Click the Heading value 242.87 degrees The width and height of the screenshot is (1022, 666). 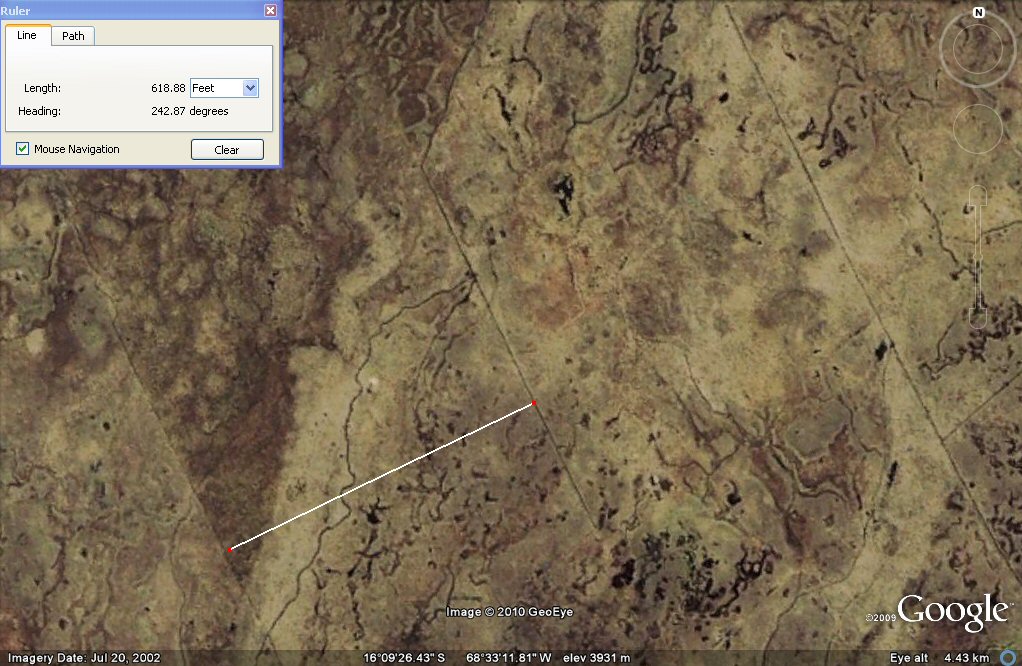(190, 111)
